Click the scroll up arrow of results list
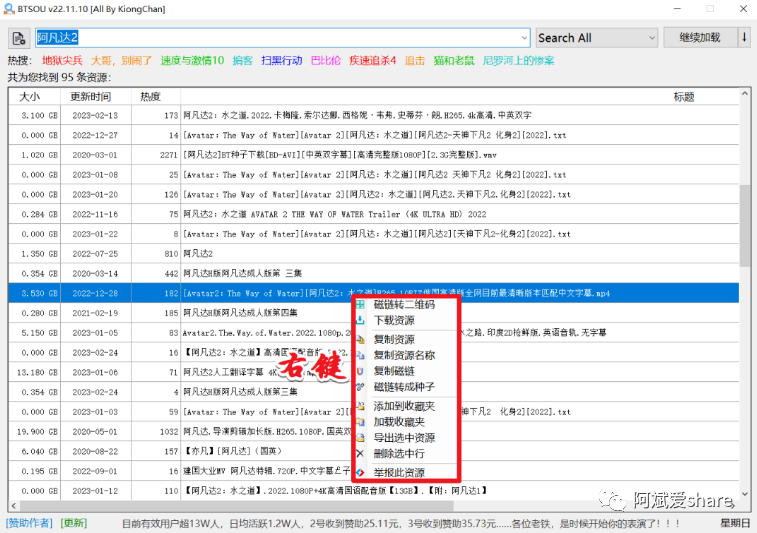757x533 pixels. 745,94
